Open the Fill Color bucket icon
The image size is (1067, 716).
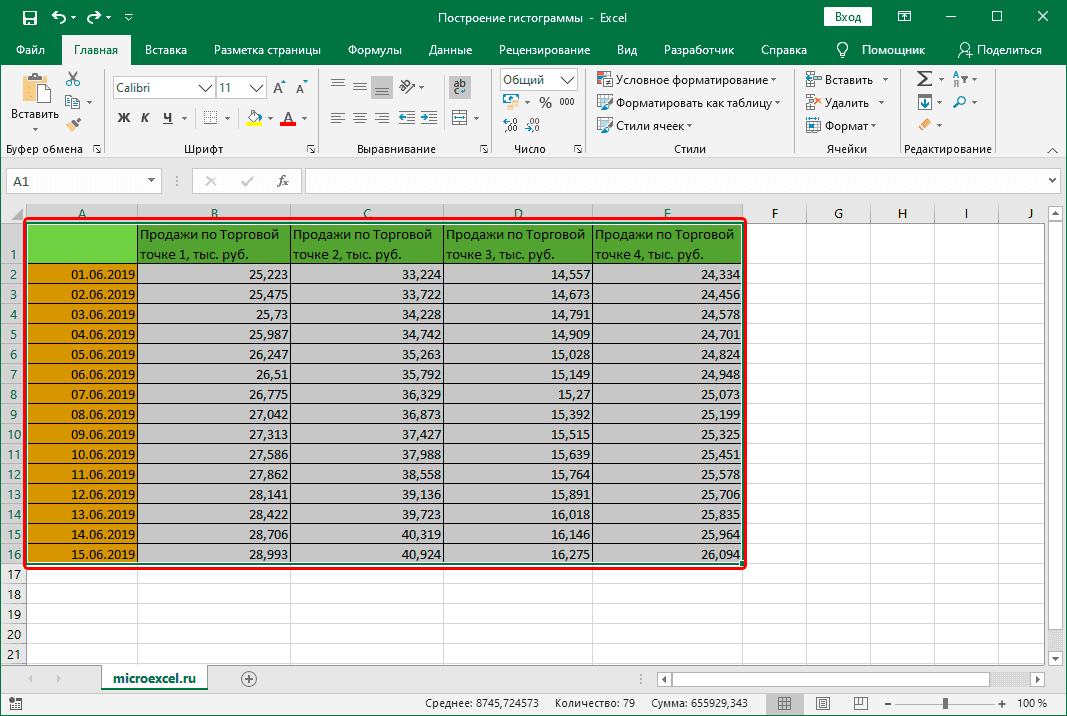[255, 118]
